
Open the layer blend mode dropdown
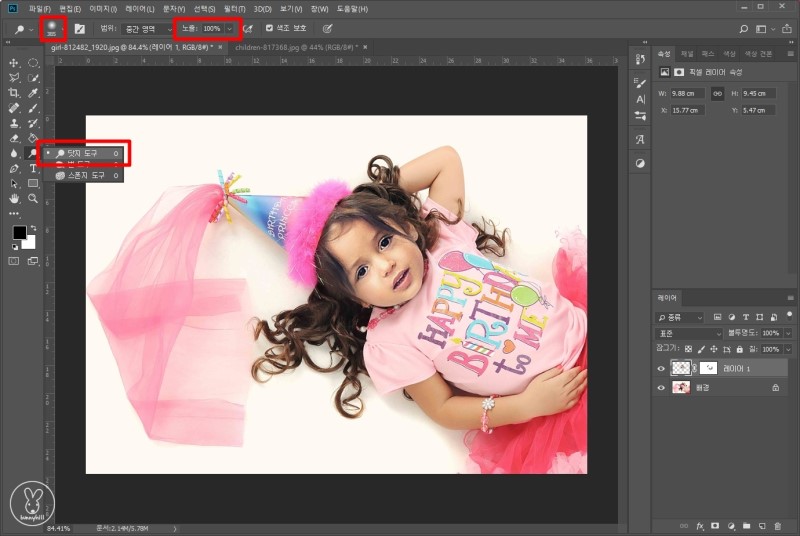pos(689,332)
